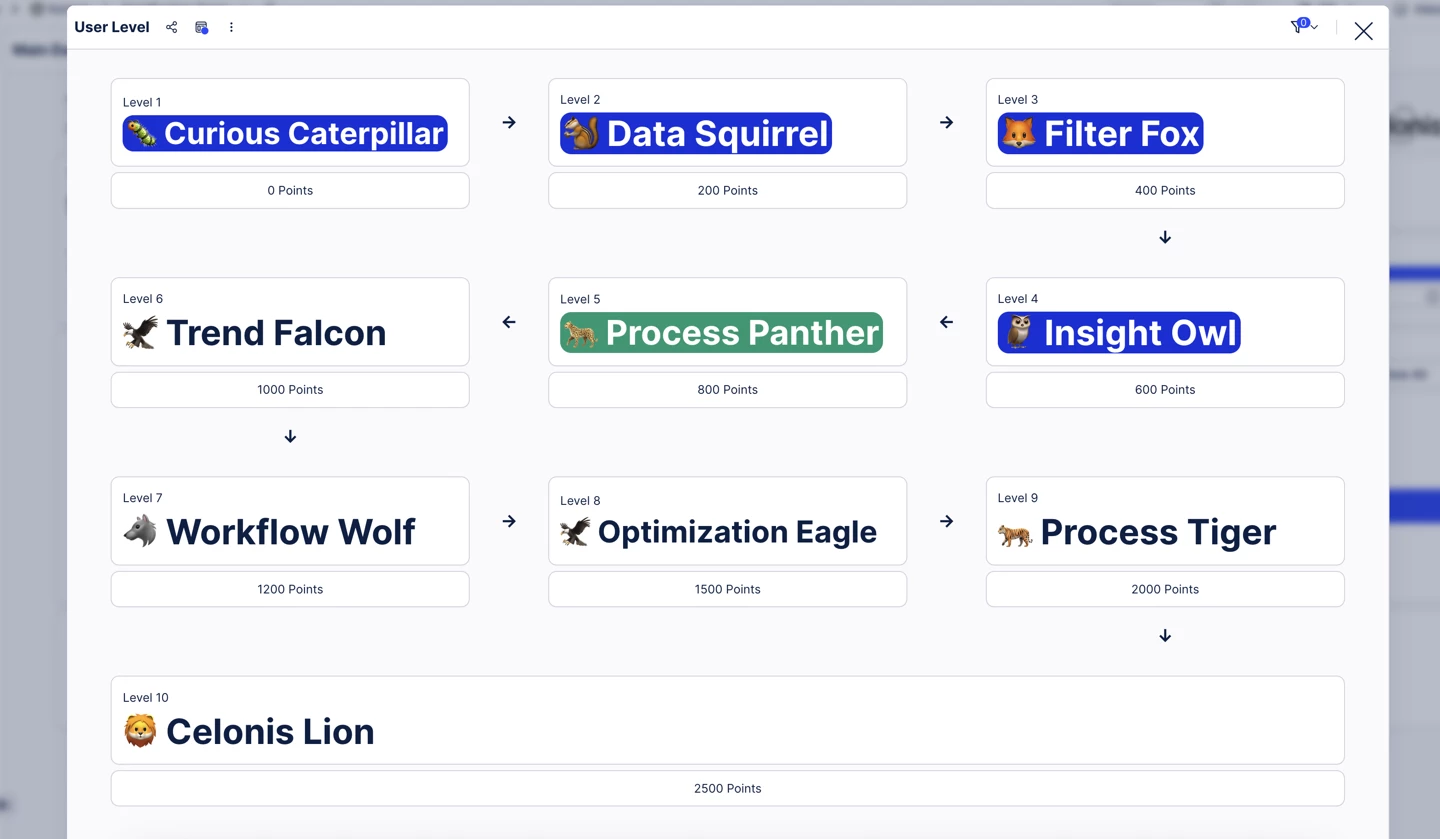
Task: Close the User Level dialog
Action: pyautogui.click(x=1363, y=31)
